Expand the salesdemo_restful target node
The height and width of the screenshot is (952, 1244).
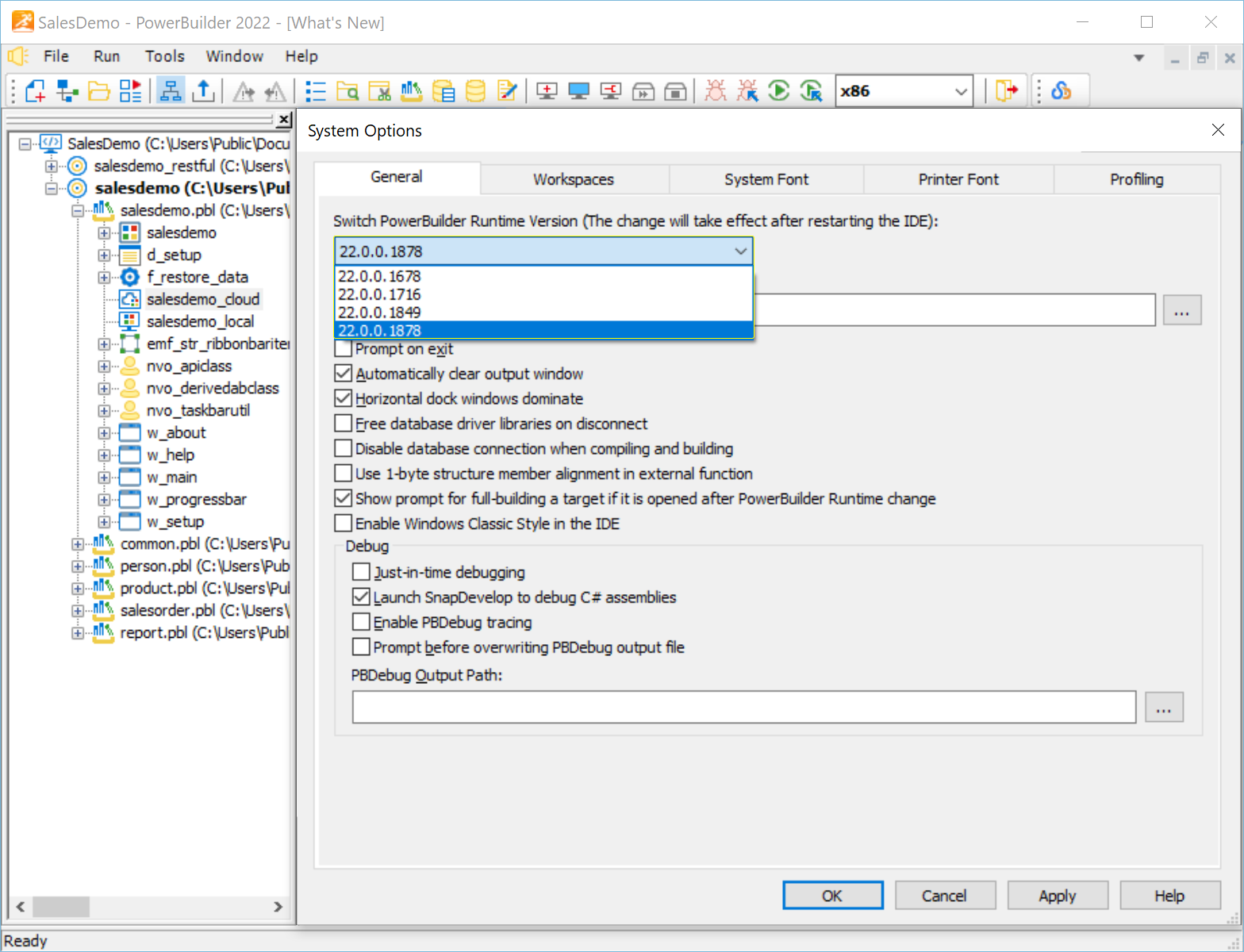[x=52, y=166]
